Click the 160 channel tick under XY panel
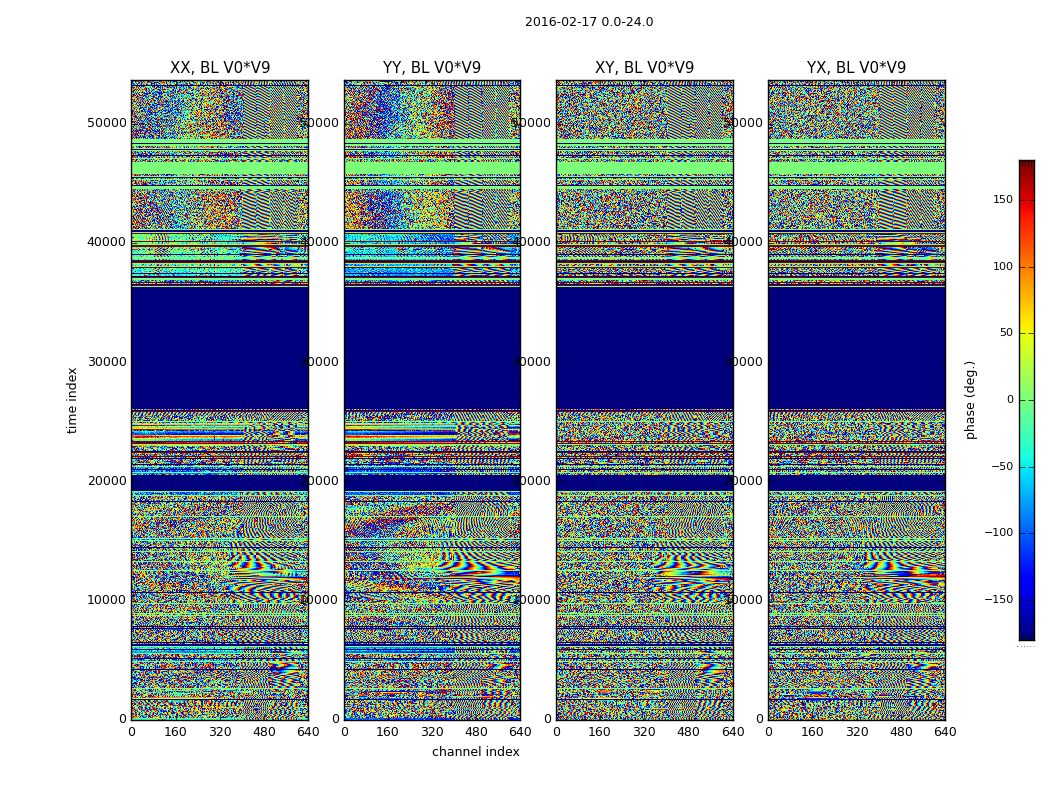Image resolution: width=1050 pixels, height=800 pixels. 600,732
